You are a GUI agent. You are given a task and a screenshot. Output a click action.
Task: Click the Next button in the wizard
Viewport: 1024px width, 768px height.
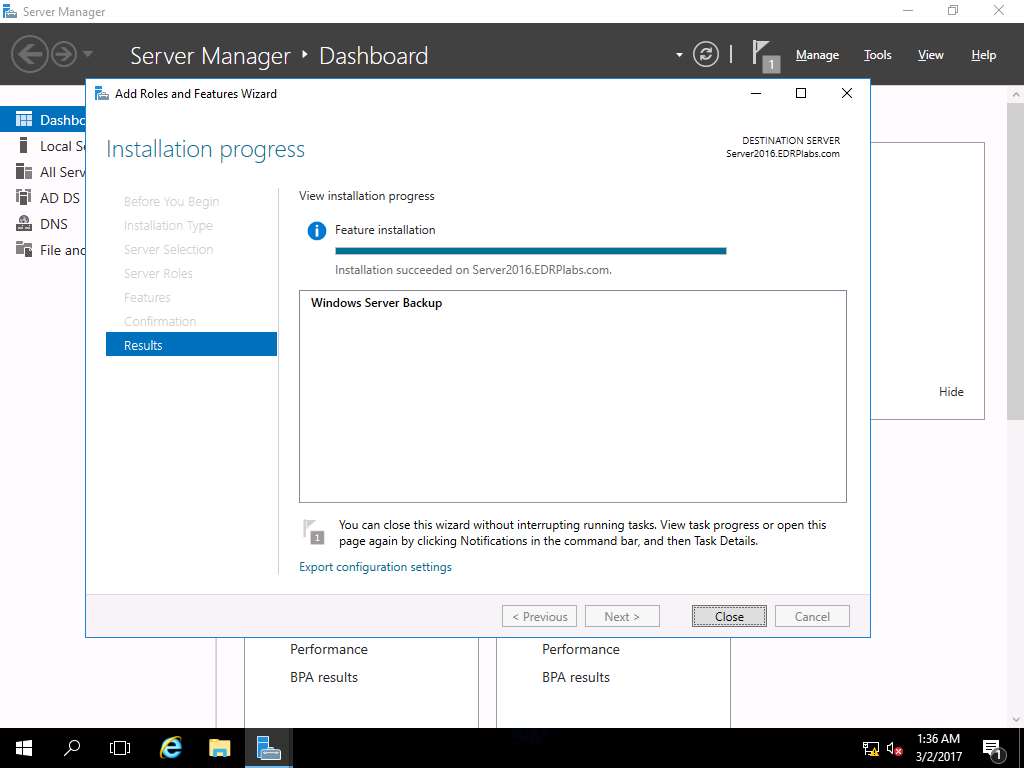coord(622,616)
